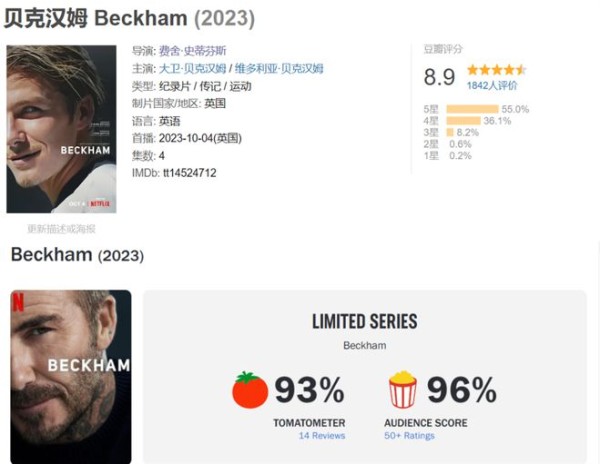
Task: Click the 4星 rating bar at 36.1%
Action: [463, 121]
